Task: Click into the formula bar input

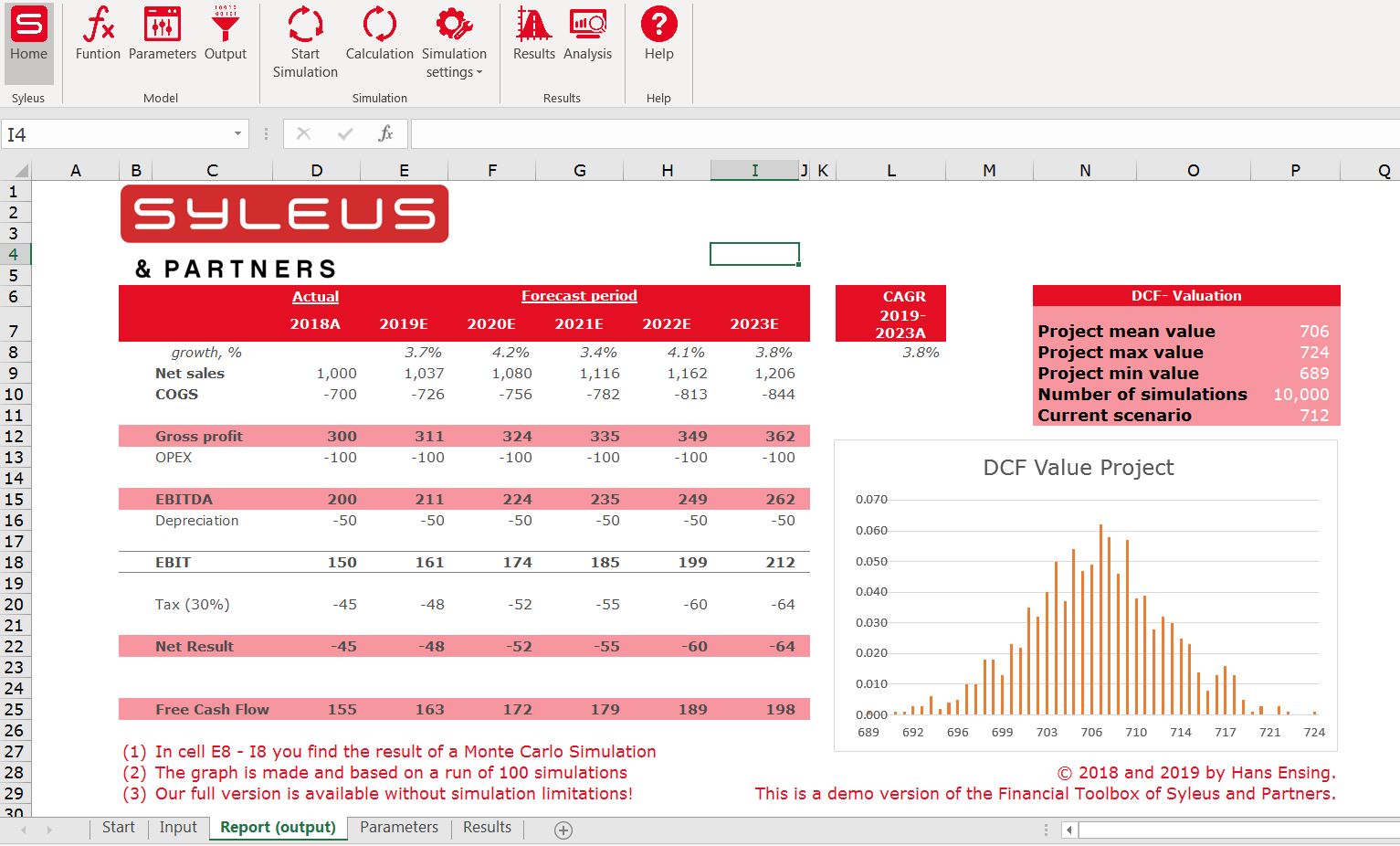Action: coord(904,134)
